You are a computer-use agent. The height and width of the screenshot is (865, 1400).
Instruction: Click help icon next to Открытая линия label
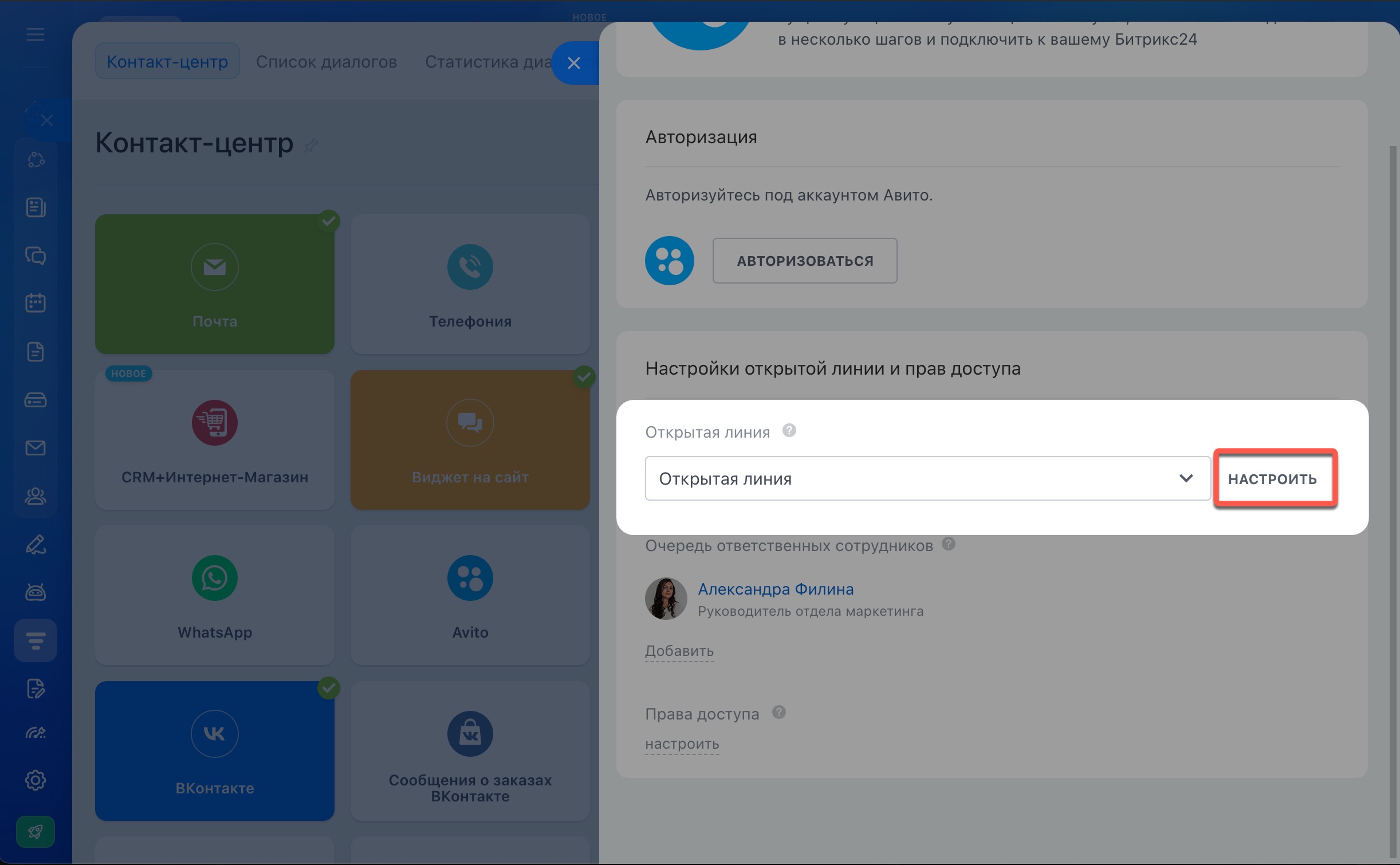tap(789, 430)
